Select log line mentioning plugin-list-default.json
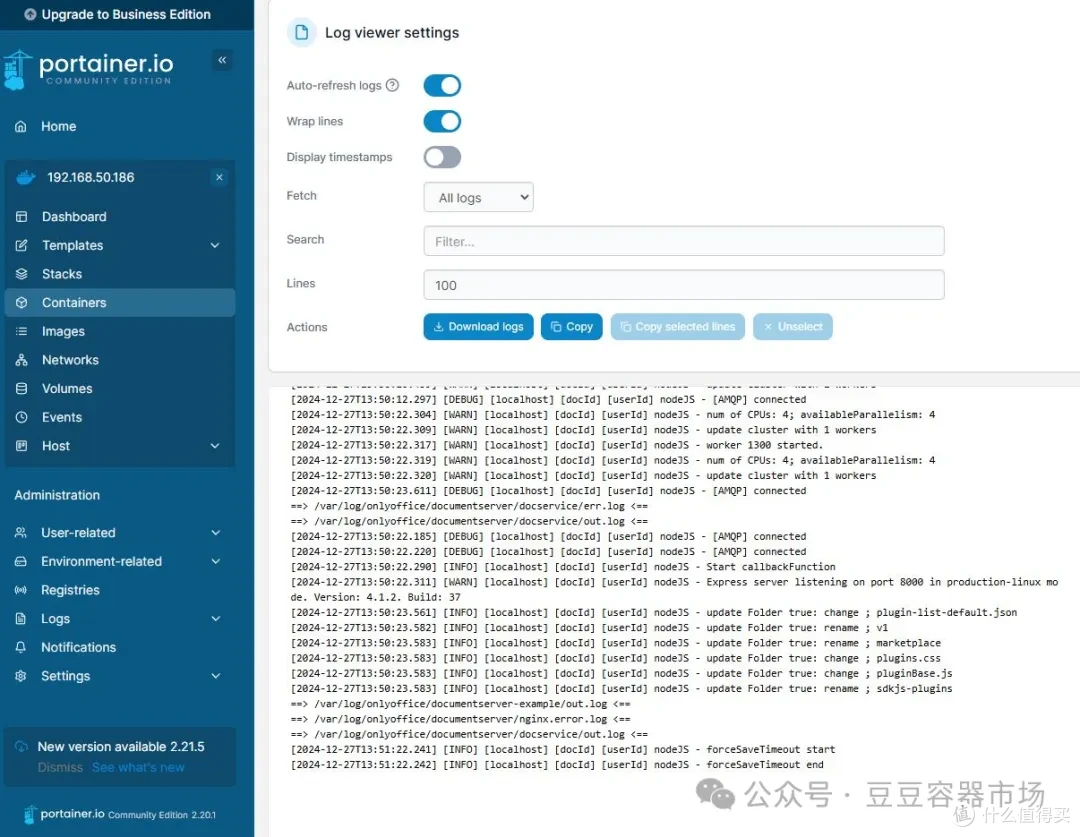Viewport: 1080px width, 837px height. [x=654, y=612]
